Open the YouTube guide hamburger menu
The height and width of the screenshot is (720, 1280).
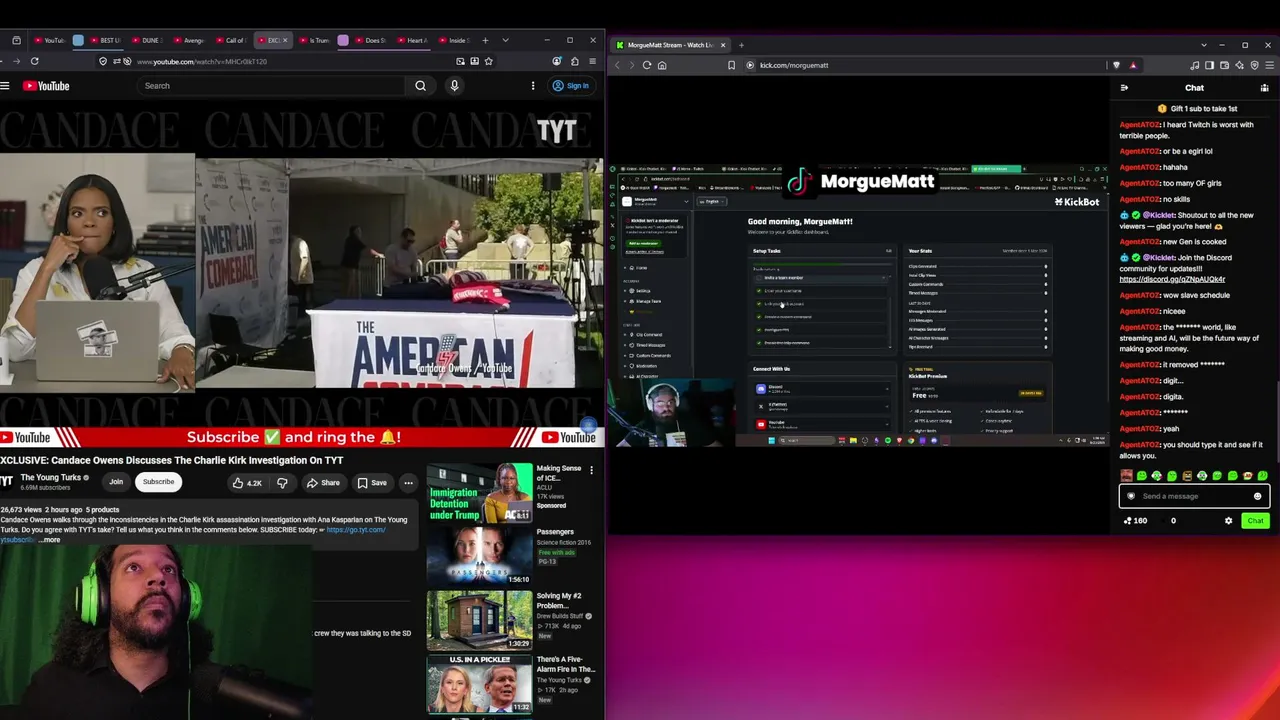[5, 86]
